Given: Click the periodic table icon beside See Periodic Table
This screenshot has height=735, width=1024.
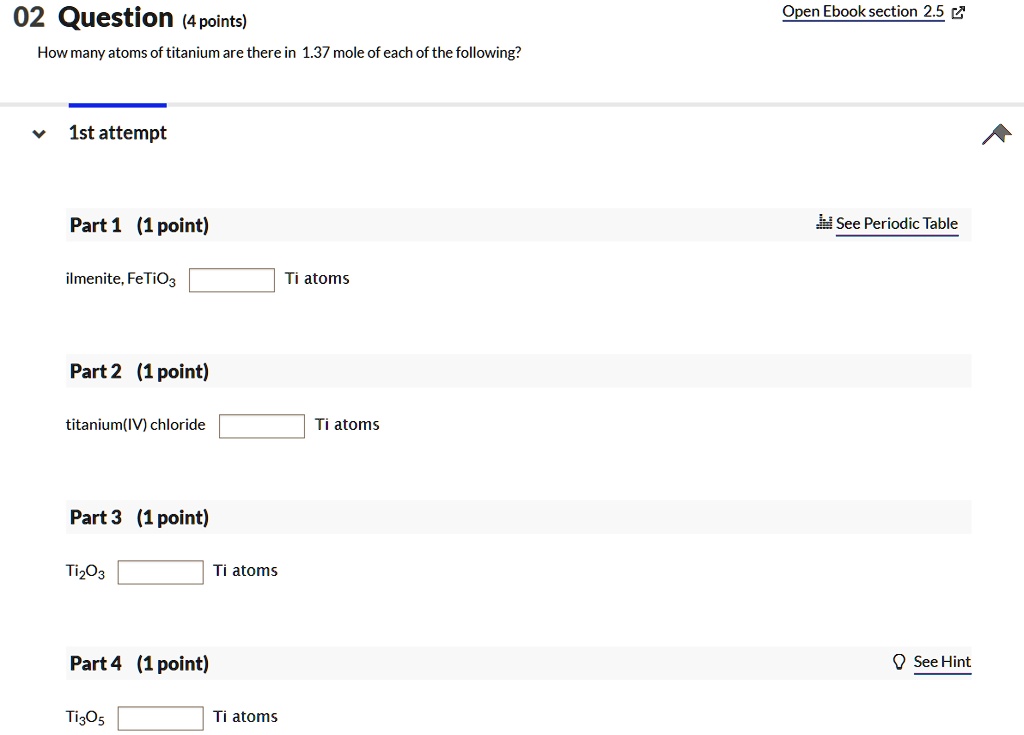Looking at the screenshot, I should 823,223.
